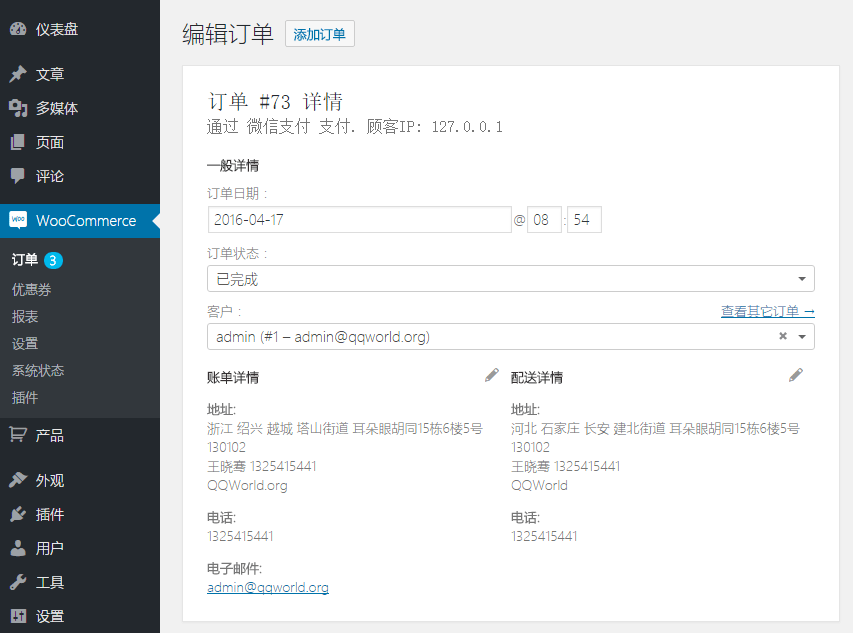Click the dashboard gauge icon
This screenshot has height=633, width=853.
coord(18,29)
